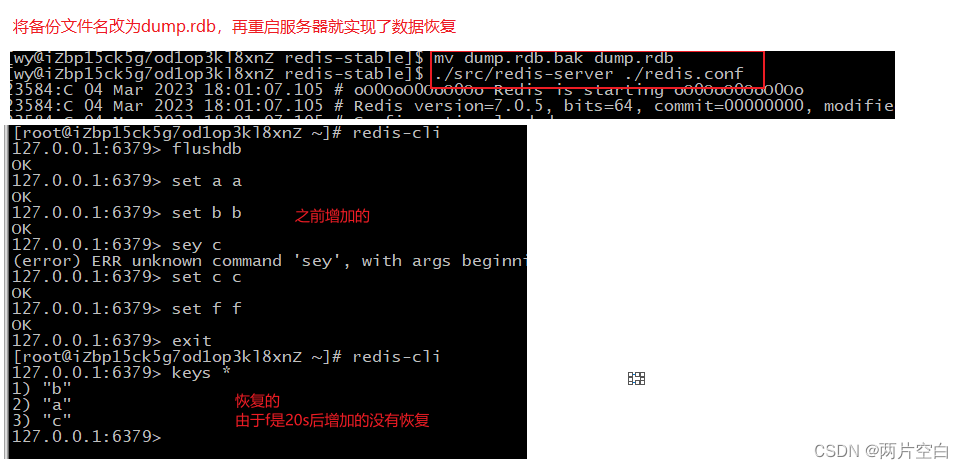
Task: Click the red heading about renaming dump.rdb
Action: point(234,27)
